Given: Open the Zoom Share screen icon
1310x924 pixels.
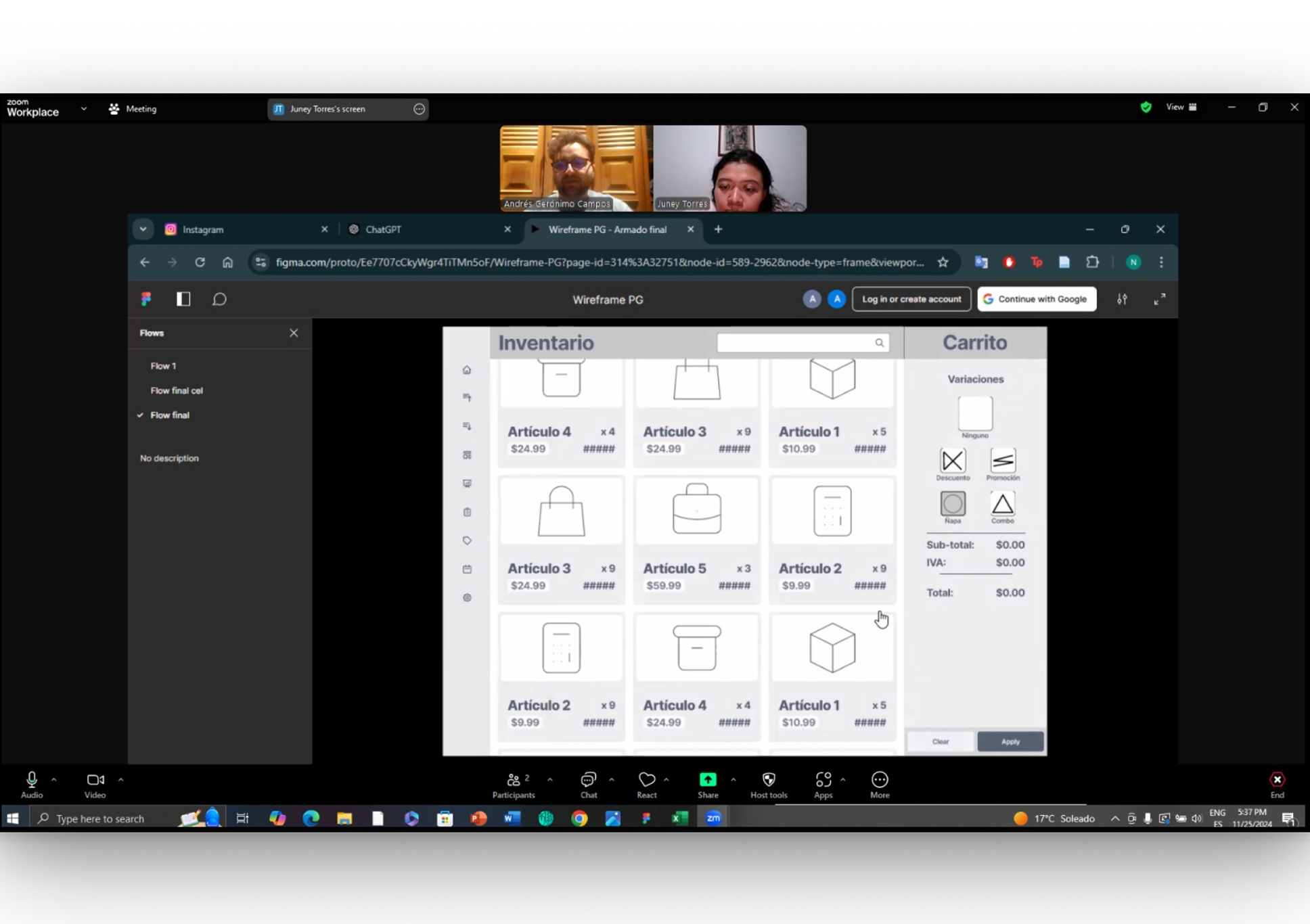Looking at the screenshot, I should point(708,780).
